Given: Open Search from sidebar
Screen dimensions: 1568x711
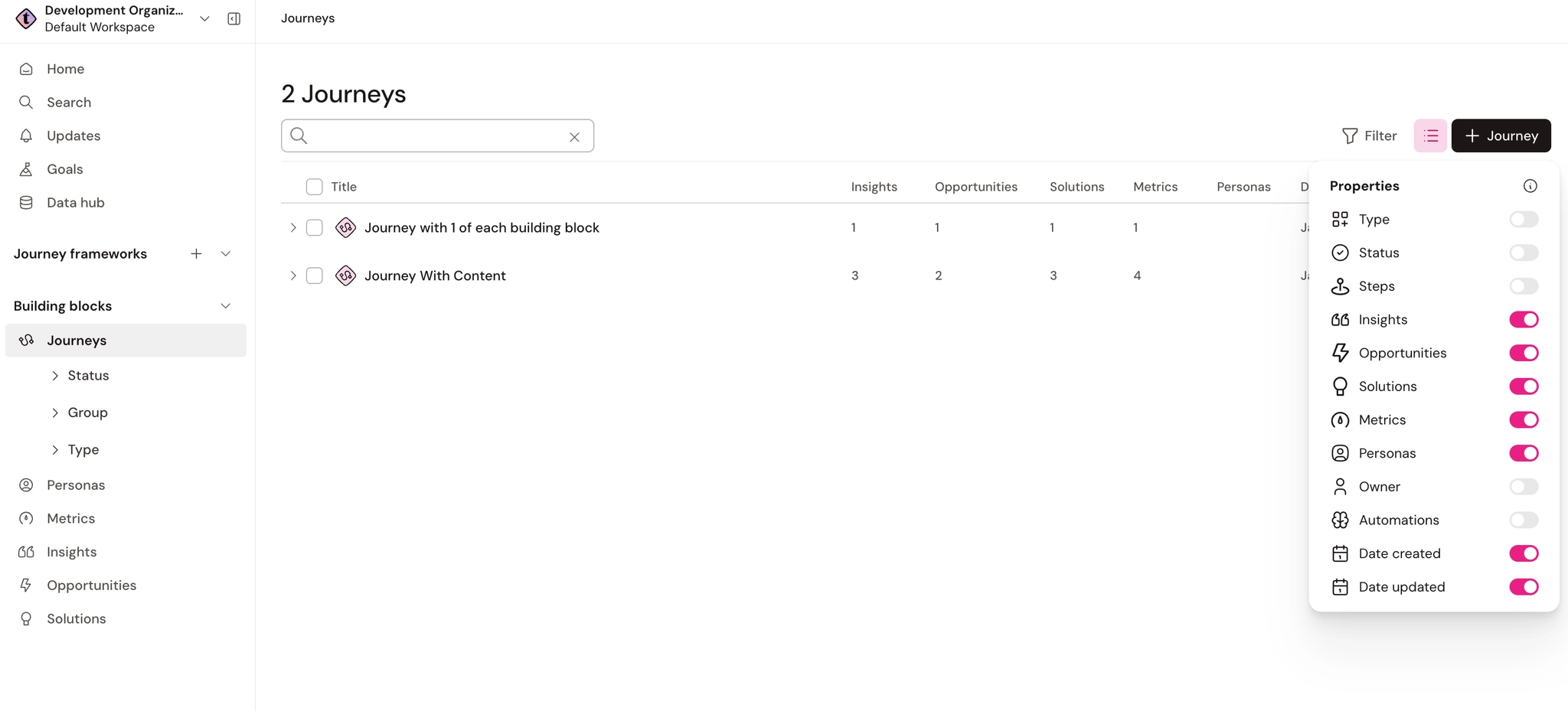Looking at the screenshot, I should point(68,103).
